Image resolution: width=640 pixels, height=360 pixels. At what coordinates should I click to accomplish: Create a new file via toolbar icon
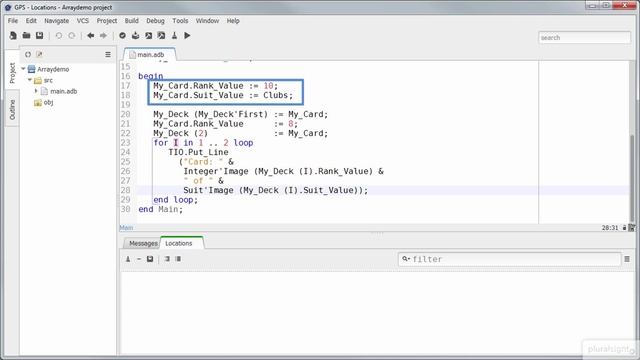click(x=13, y=36)
